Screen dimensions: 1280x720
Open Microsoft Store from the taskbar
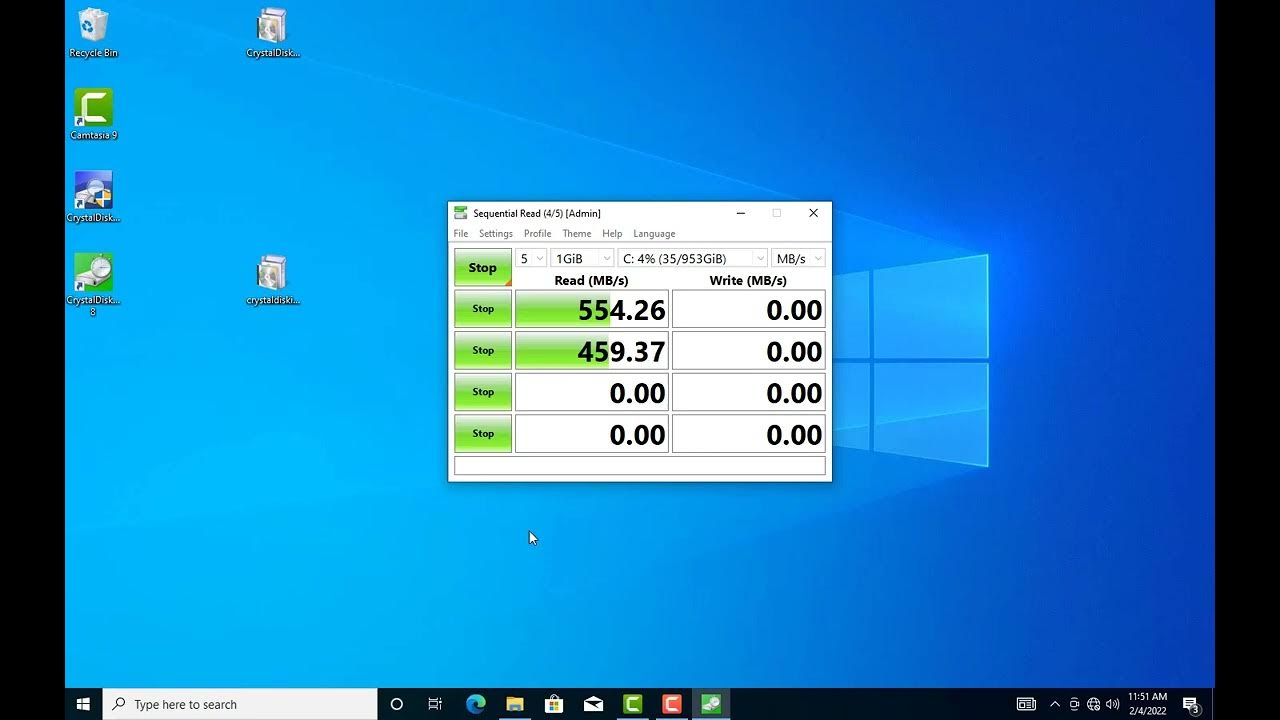[x=553, y=704]
